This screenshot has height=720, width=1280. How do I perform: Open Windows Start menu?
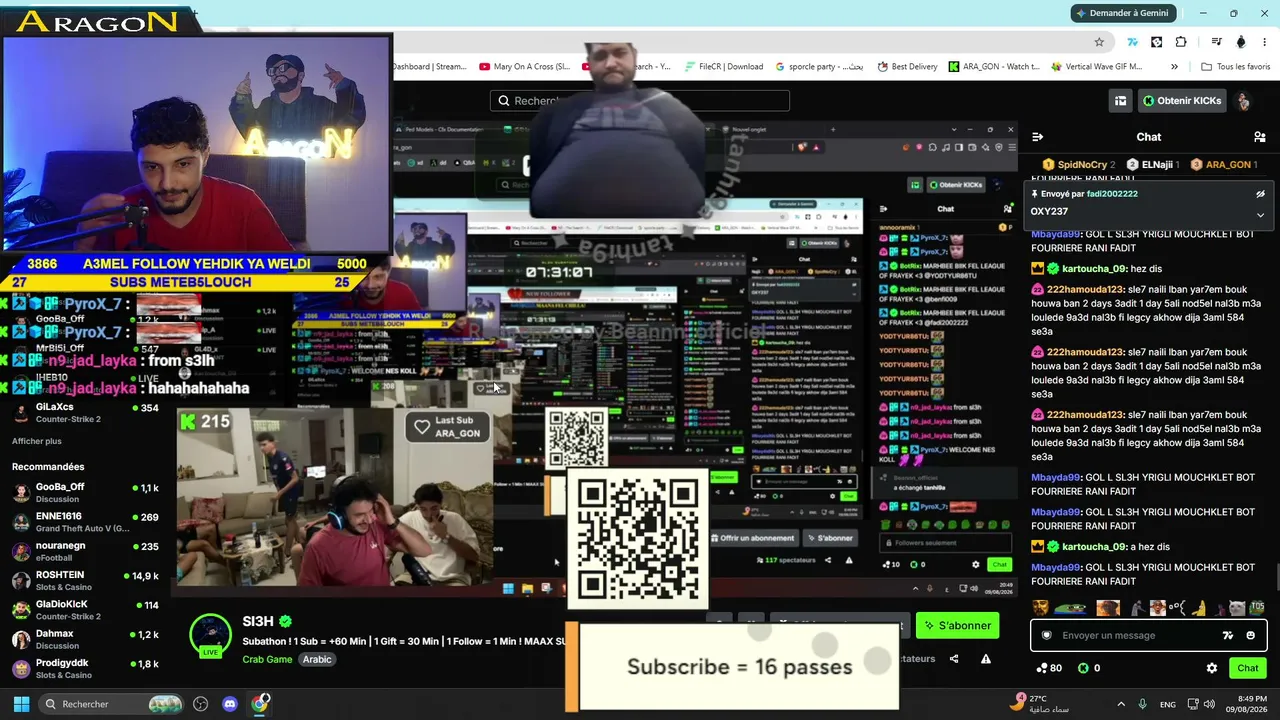click(x=21, y=704)
